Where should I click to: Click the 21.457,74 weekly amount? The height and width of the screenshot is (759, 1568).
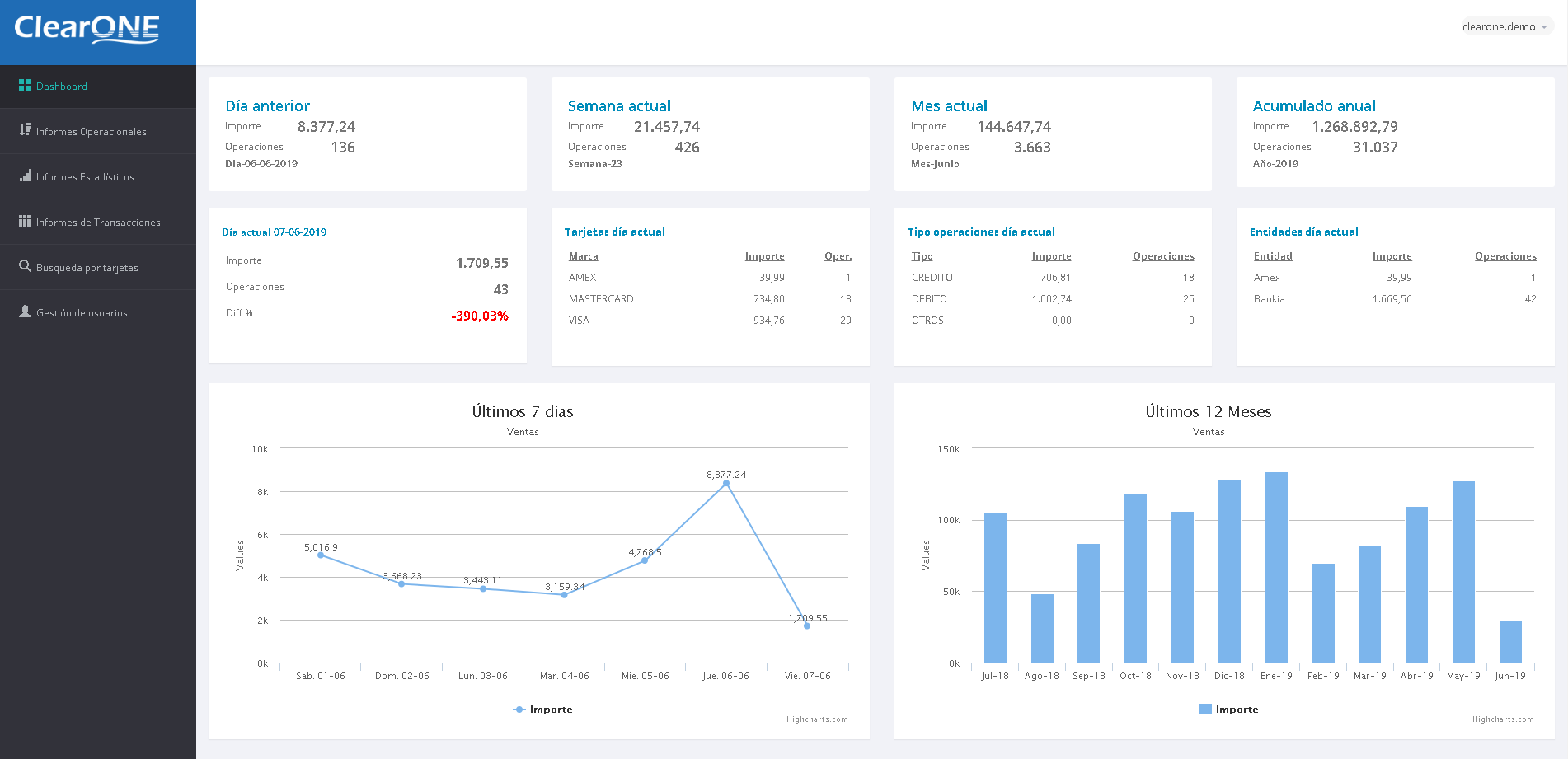pyautogui.click(x=667, y=127)
